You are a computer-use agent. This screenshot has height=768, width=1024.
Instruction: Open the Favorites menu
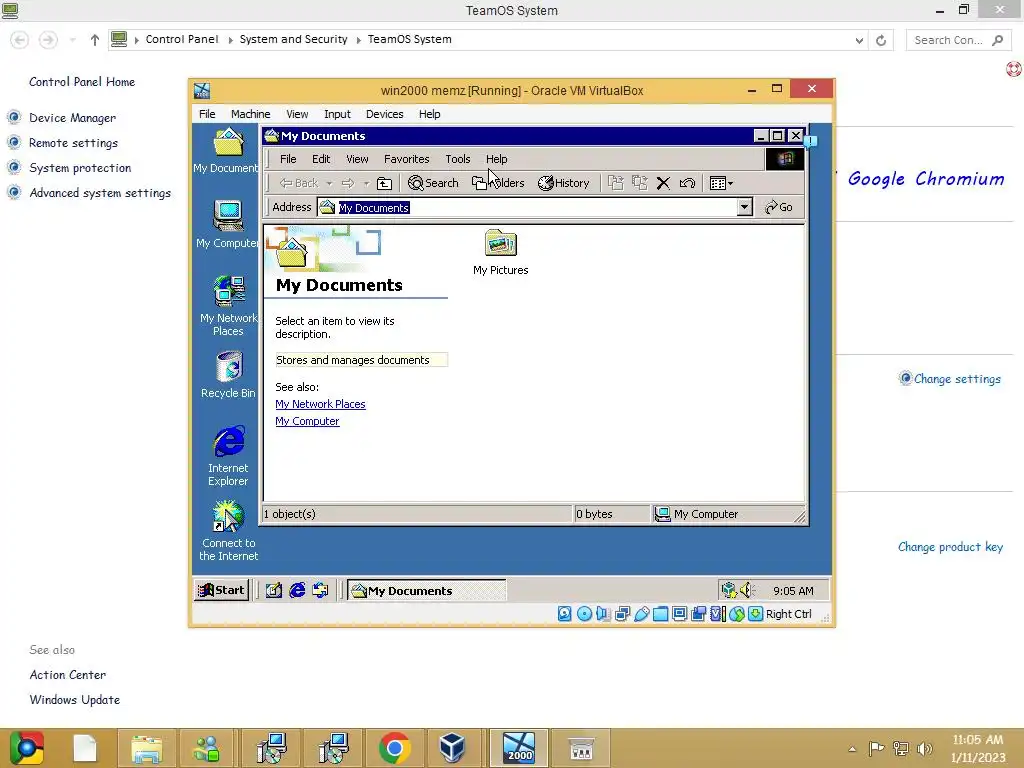point(406,159)
